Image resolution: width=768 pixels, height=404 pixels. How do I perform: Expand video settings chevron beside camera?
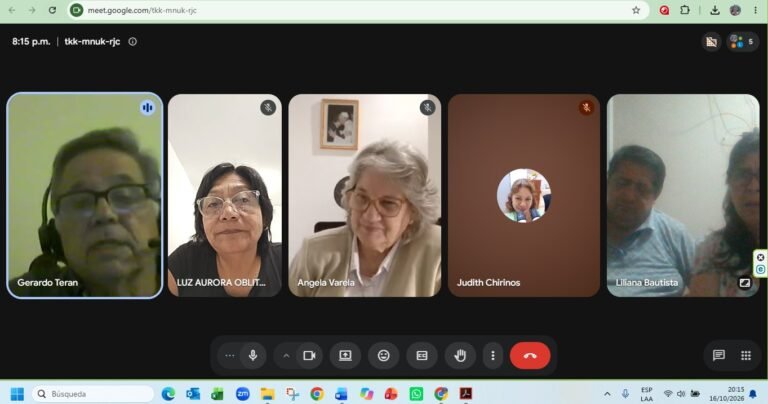point(286,356)
